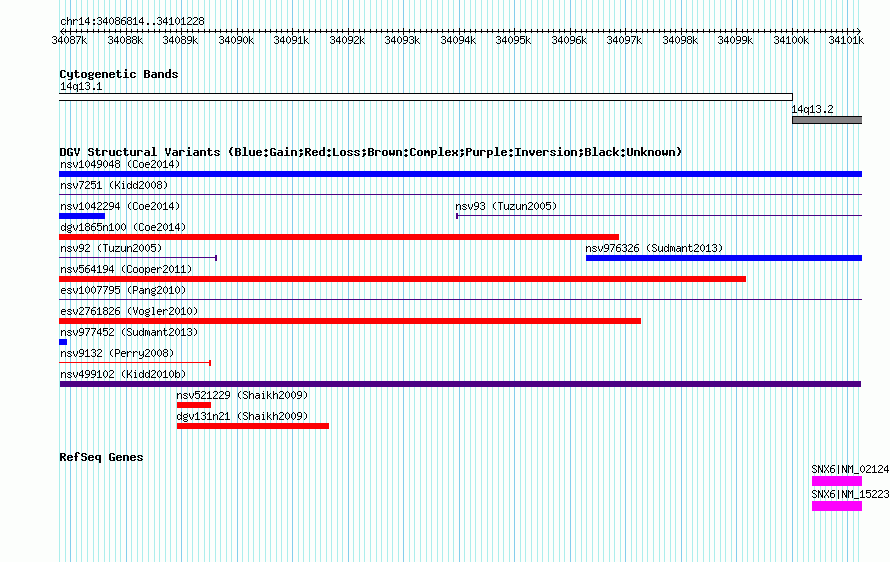
Task: Click the nsv977452 (Sudmant2013) label
Action: (x=129, y=332)
